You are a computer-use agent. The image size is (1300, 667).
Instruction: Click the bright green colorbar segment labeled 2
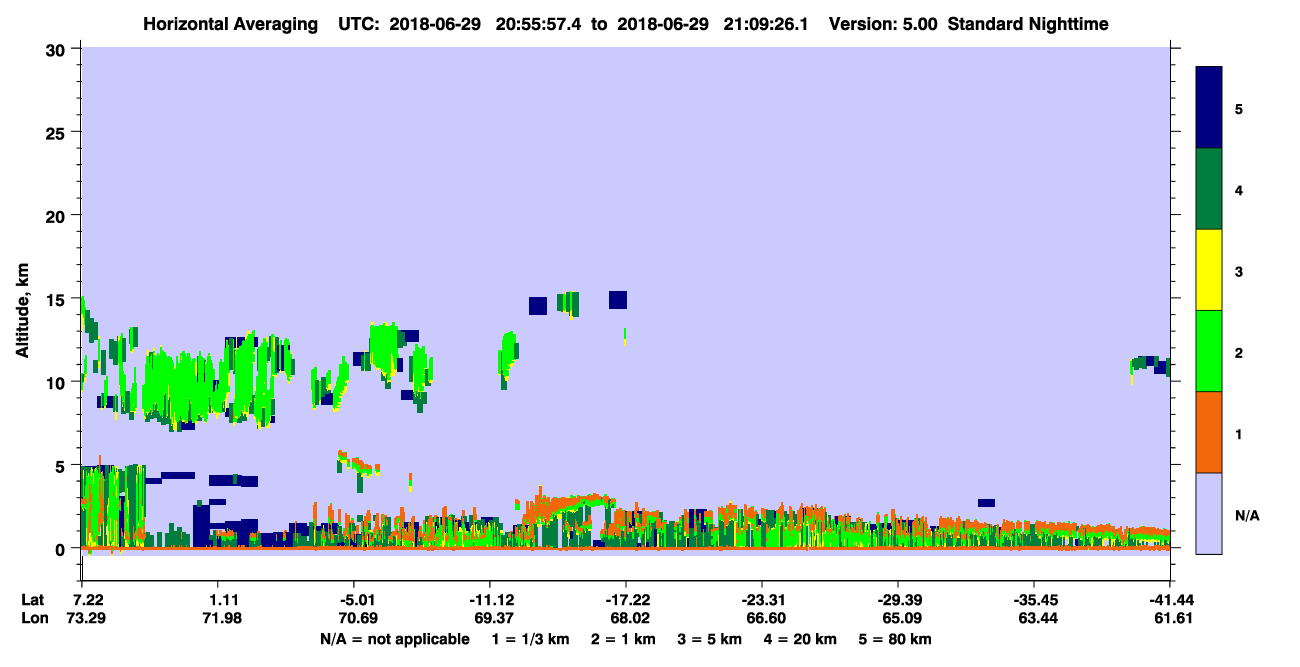tap(1209, 351)
